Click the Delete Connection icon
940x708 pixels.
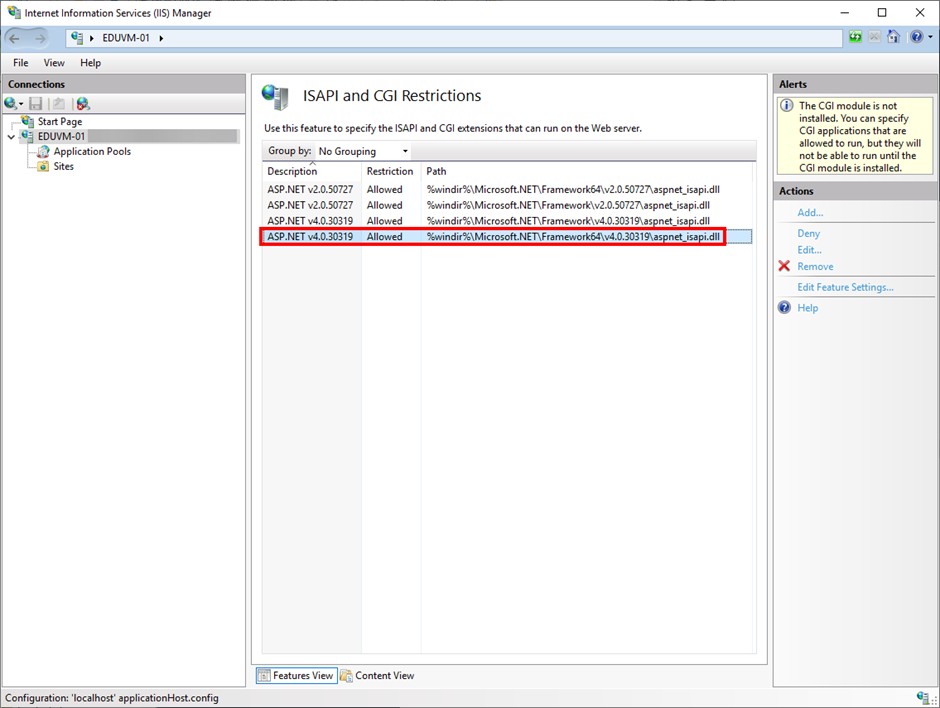(83, 104)
